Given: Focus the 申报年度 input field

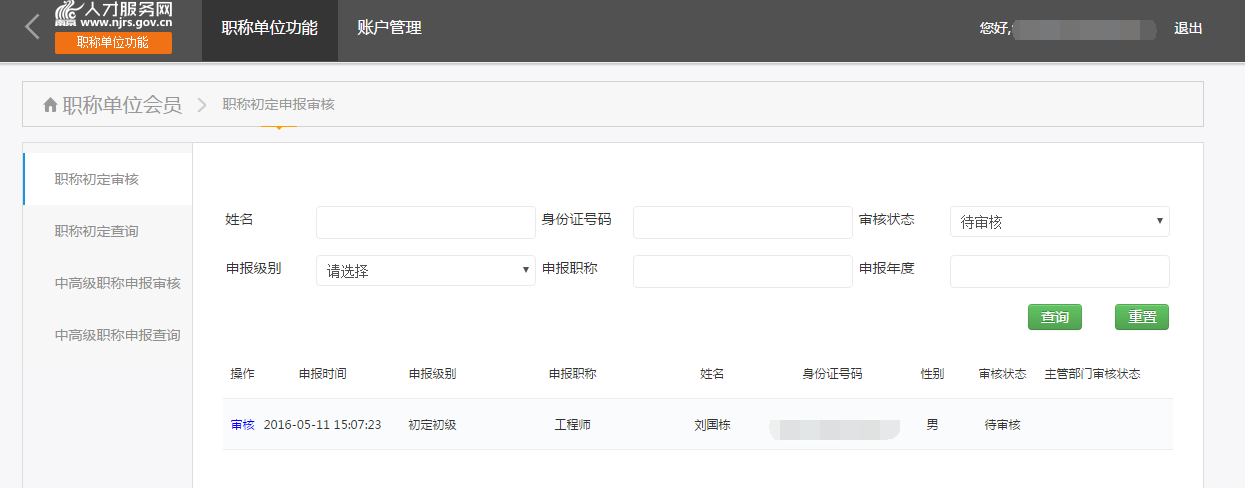Looking at the screenshot, I should 1059,271.
